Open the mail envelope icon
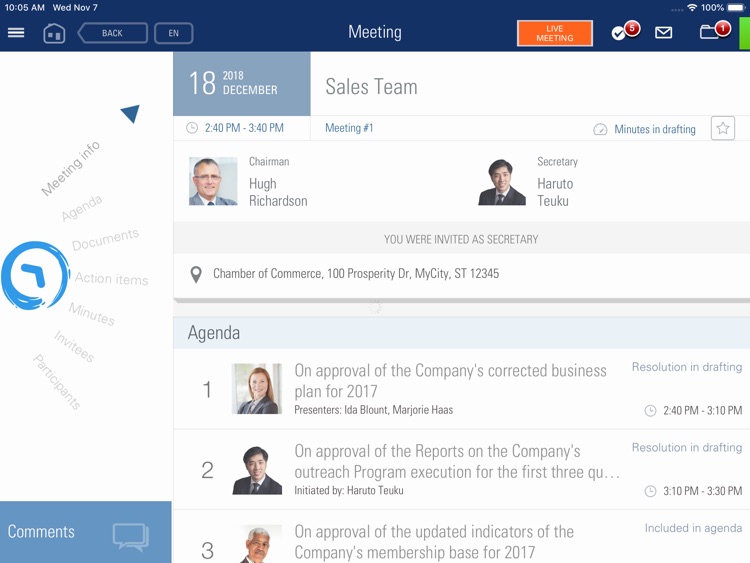Screen dimensions: 750x563 pyautogui.click(x=663, y=33)
